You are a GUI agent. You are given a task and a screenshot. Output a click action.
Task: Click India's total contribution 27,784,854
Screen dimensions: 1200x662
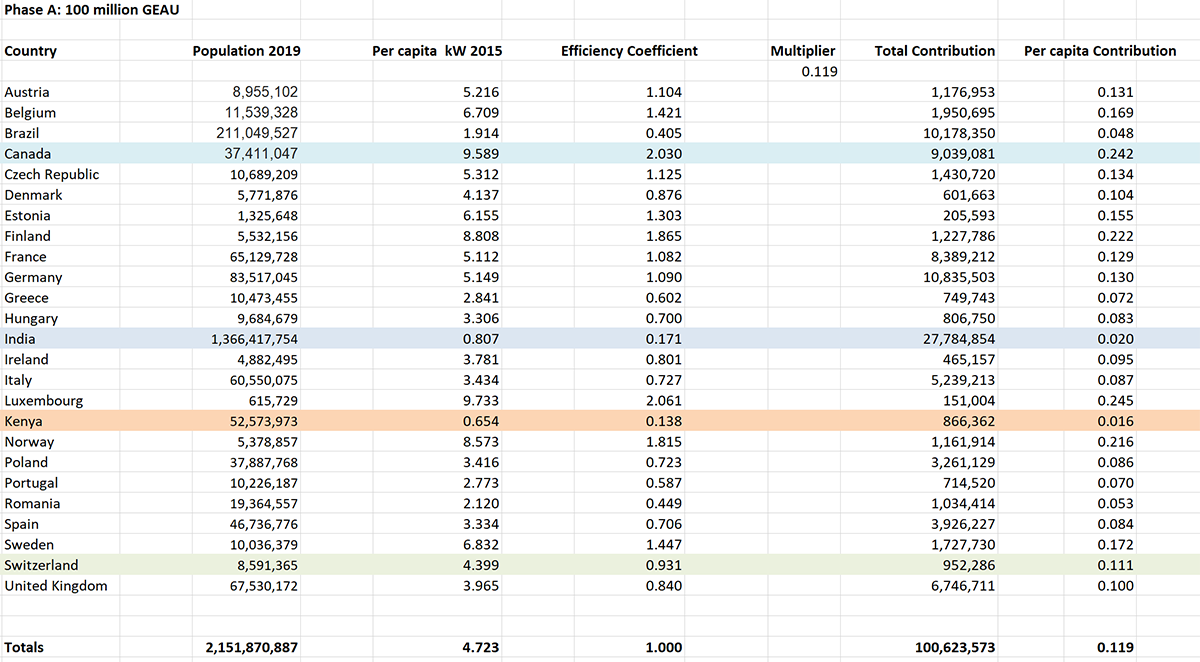(957, 339)
